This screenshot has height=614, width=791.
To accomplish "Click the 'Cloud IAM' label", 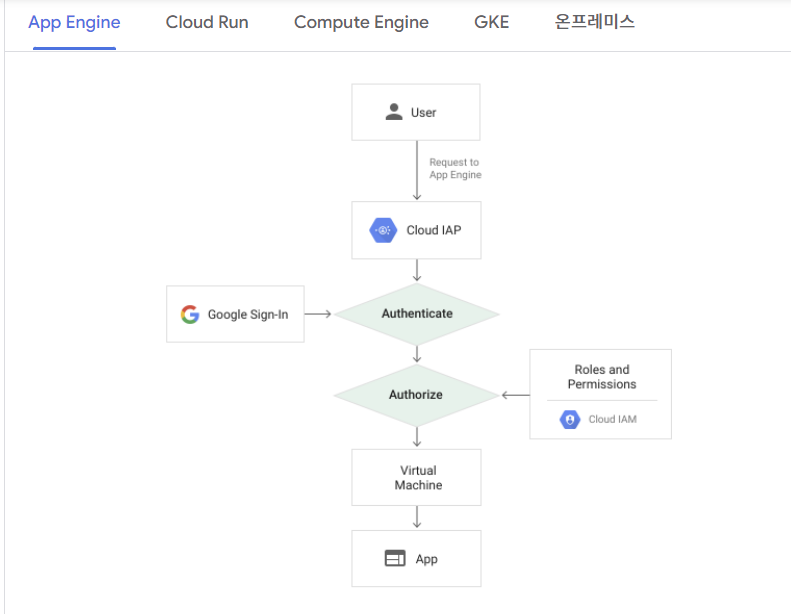I will click(612, 419).
